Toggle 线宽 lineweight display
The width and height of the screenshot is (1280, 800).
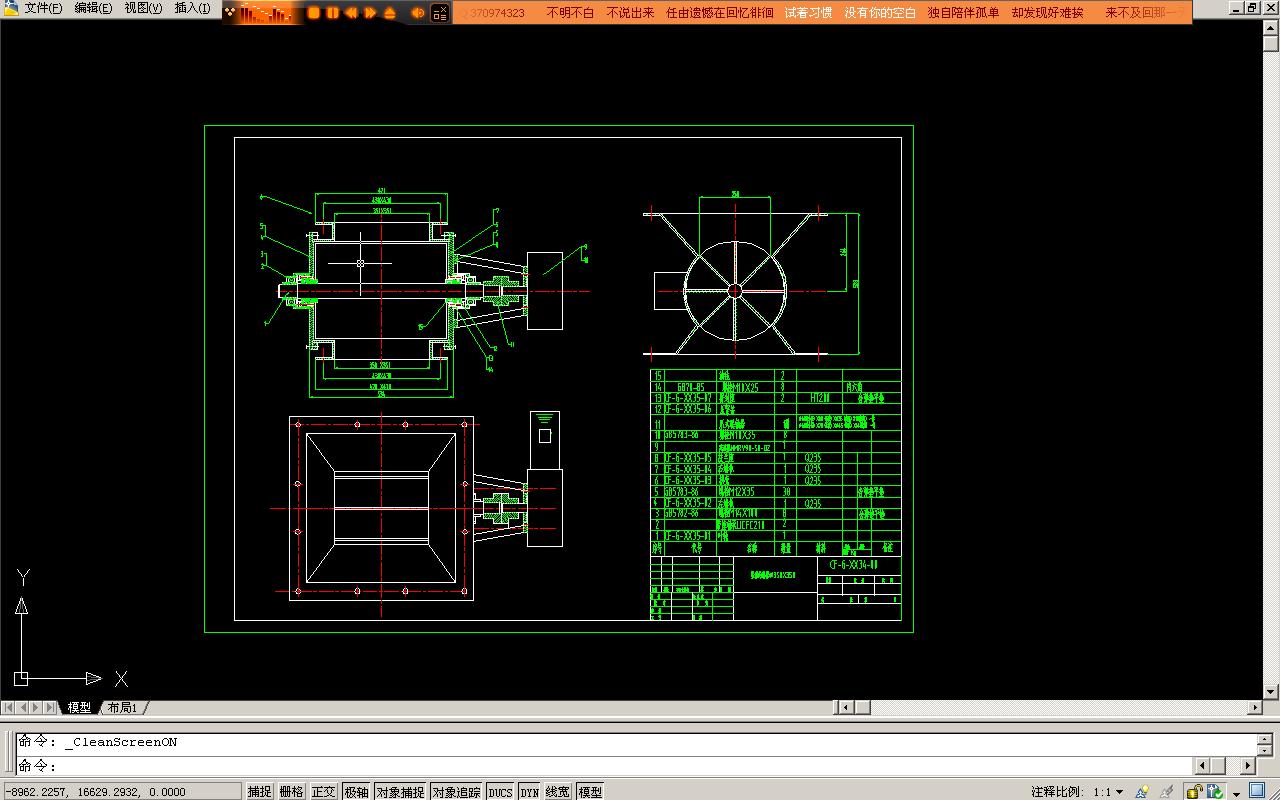tap(558, 791)
